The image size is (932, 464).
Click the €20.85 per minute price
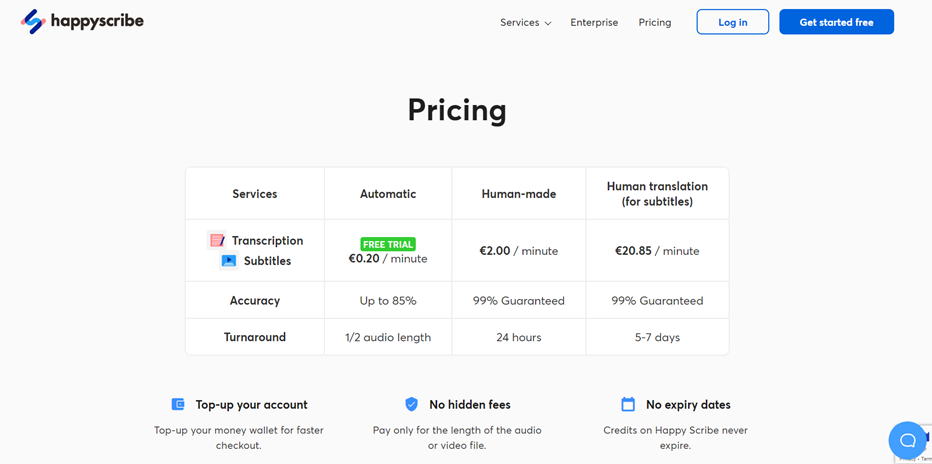657,251
